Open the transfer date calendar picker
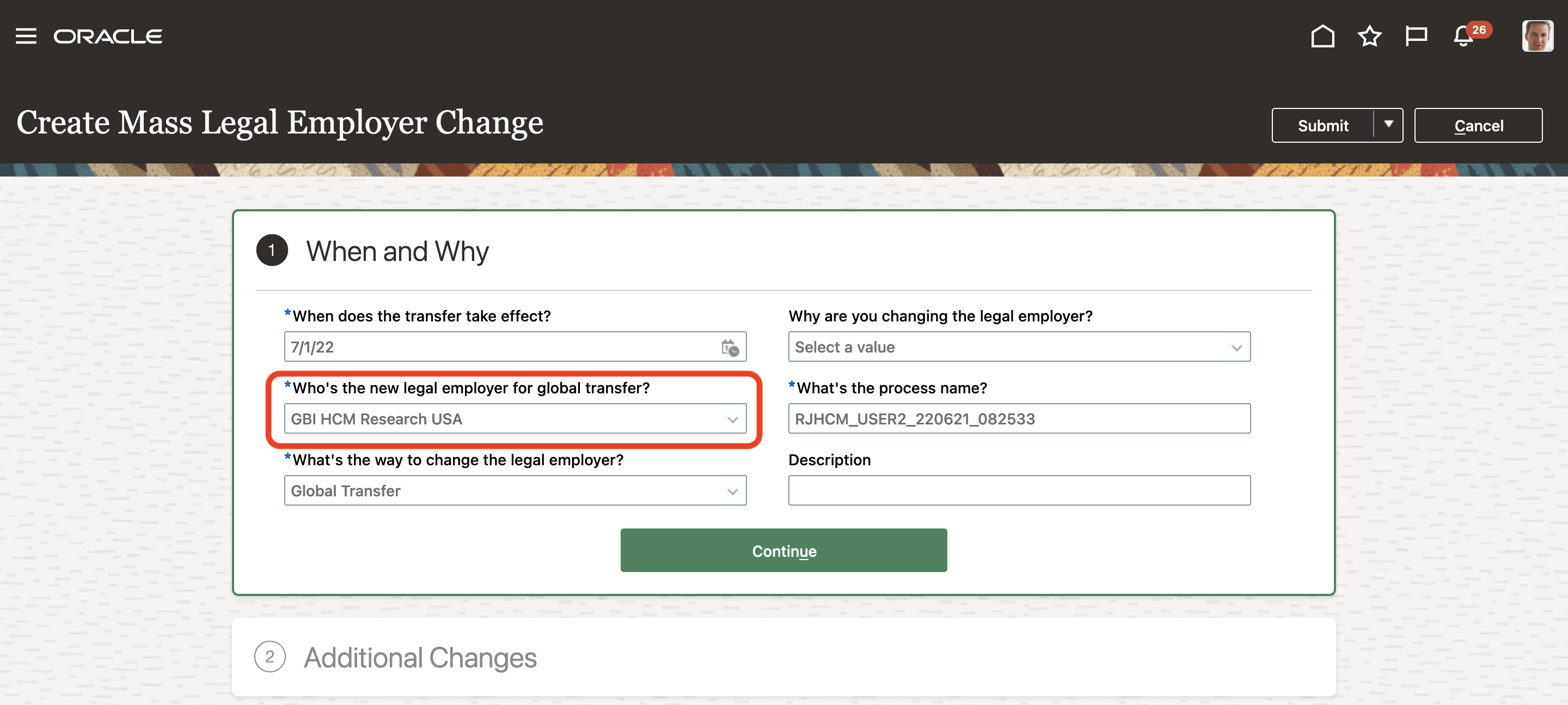The height and width of the screenshot is (705, 1568). 730,347
